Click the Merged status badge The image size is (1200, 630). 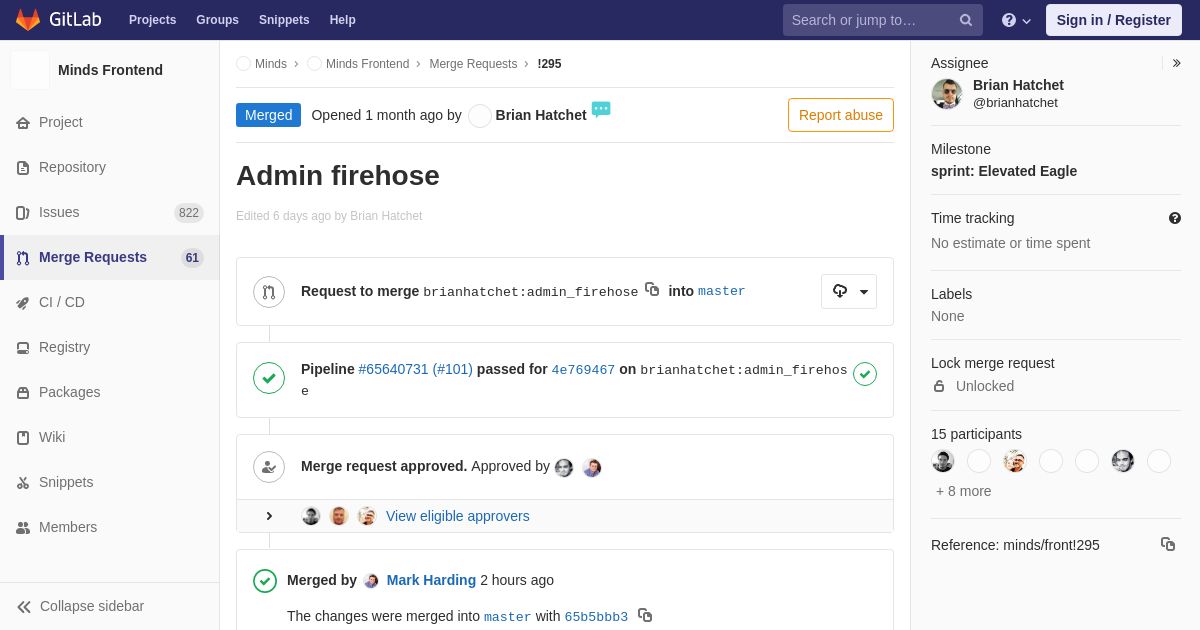pyautogui.click(x=268, y=115)
